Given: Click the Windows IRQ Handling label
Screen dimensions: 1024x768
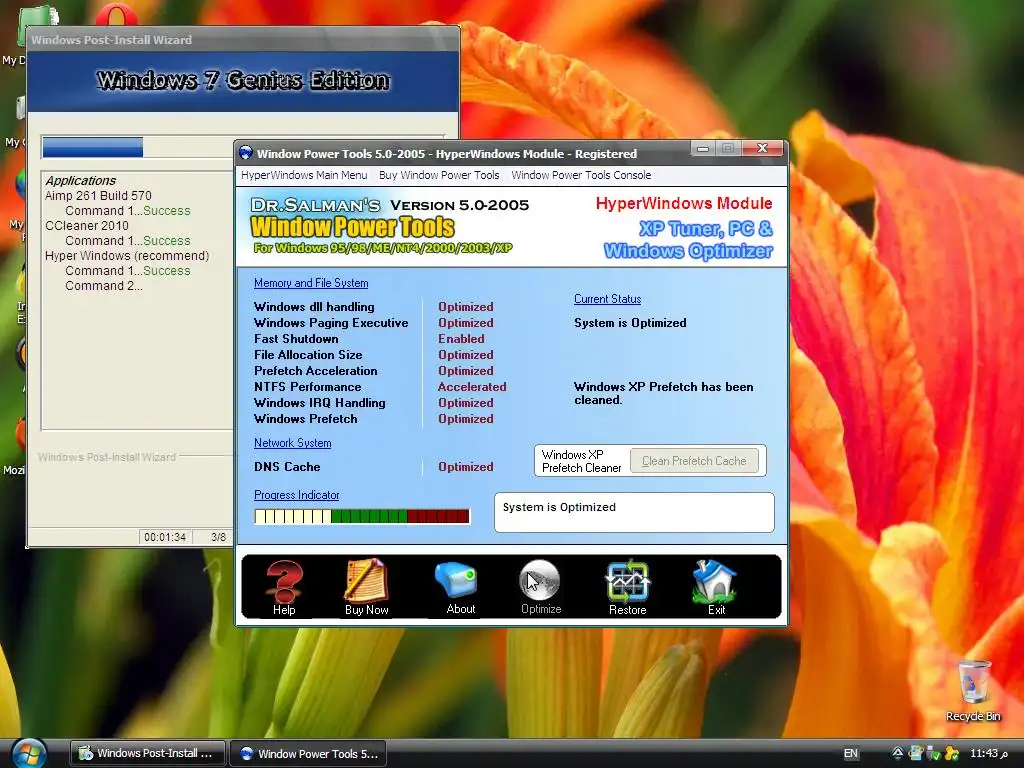Looking at the screenshot, I should pyautogui.click(x=319, y=403).
